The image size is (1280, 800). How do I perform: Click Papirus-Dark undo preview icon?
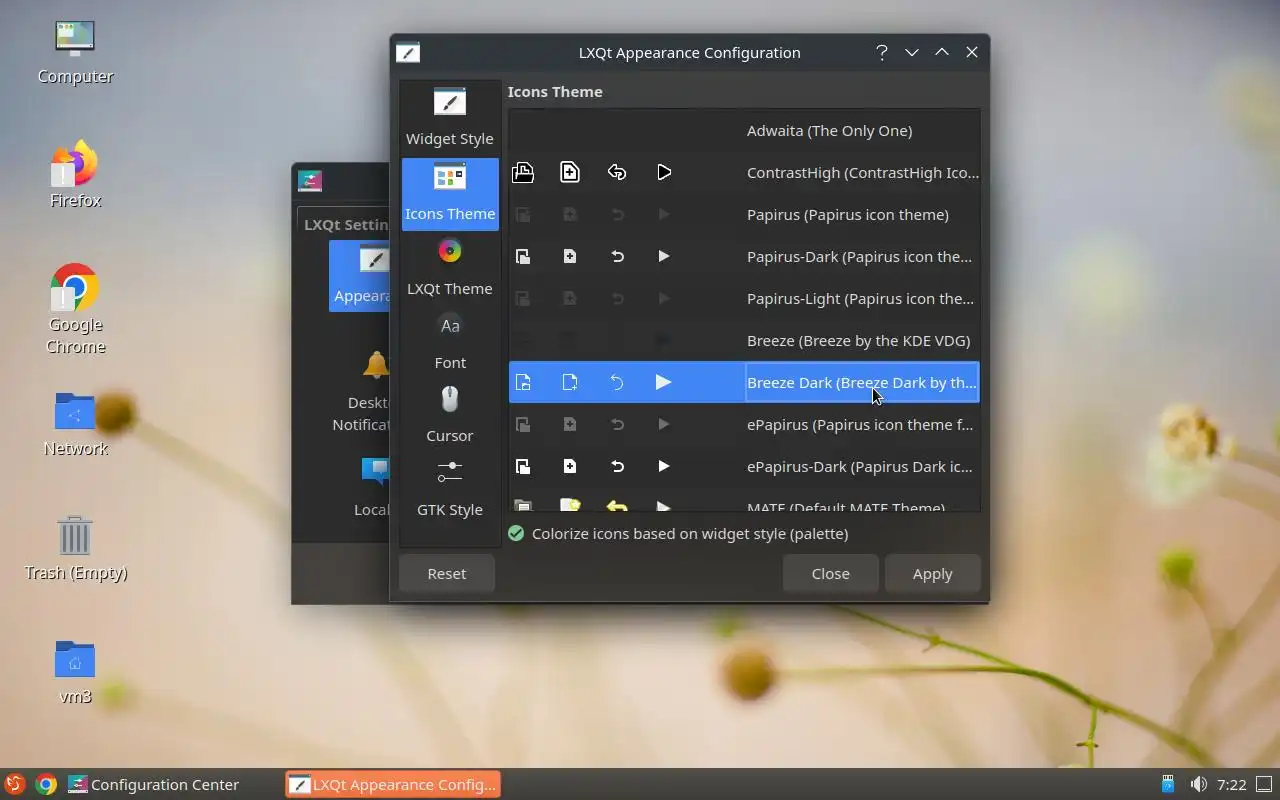pos(617,256)
